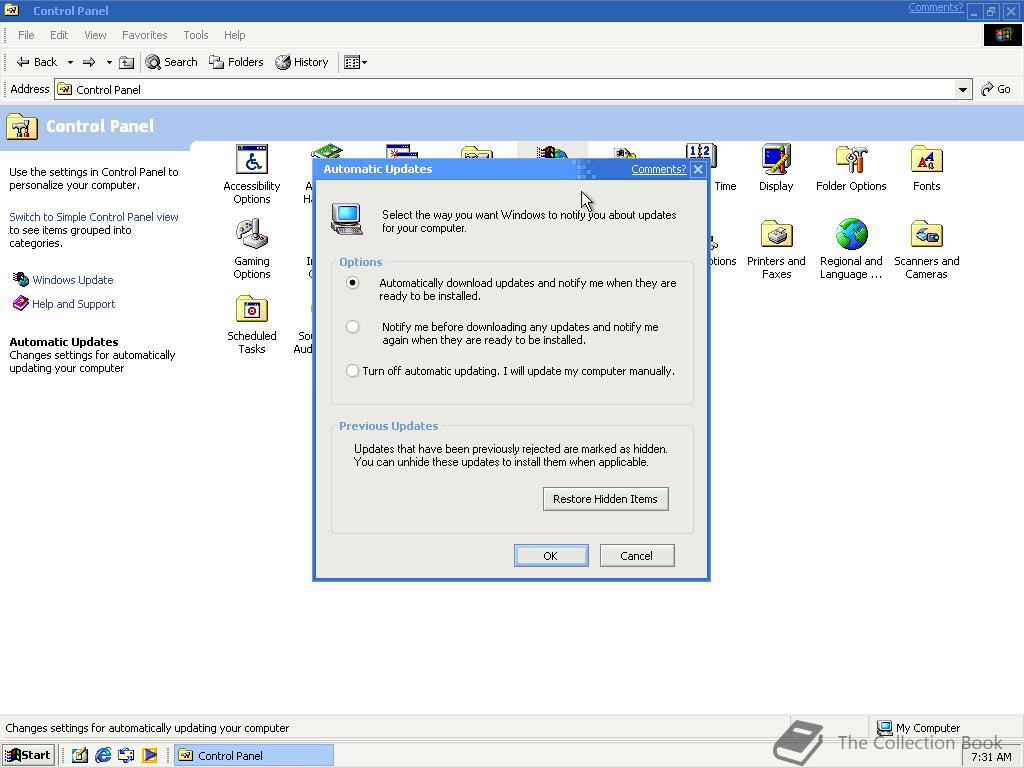Viewport: 1024px width, 768px height.
Task: Open the History pane button
Action: click(x=302, y=62)
